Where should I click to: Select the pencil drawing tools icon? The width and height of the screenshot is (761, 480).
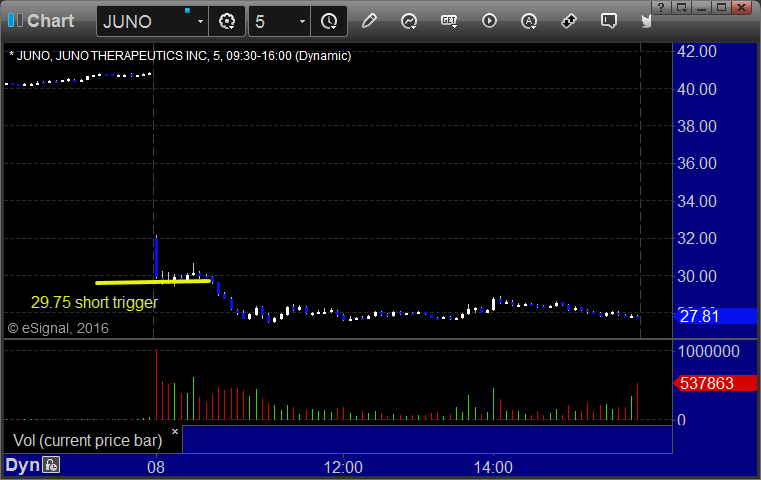(x=369, y=21)
